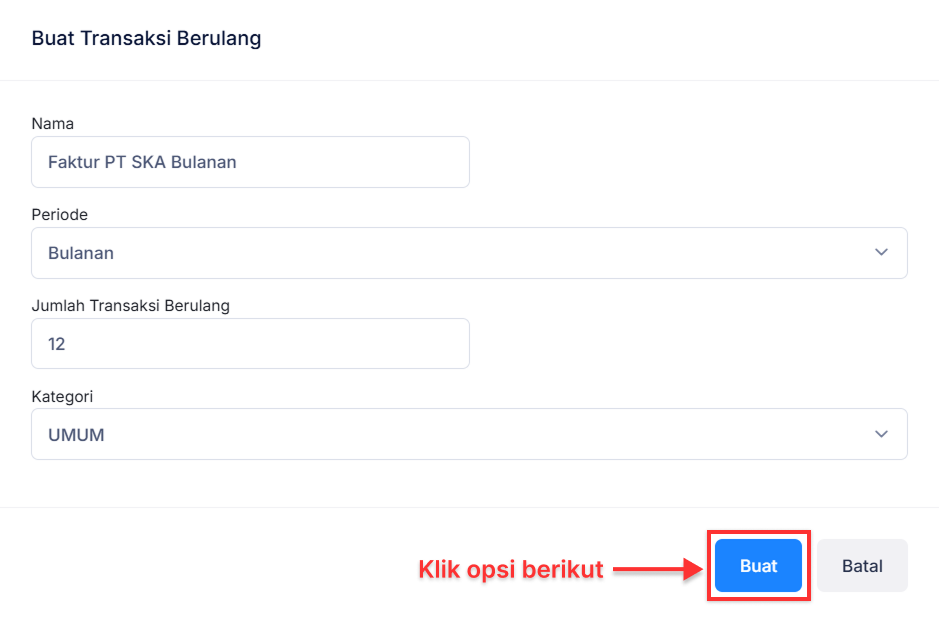Open the Periode dropdown chevron

click(x=881, y=253)
